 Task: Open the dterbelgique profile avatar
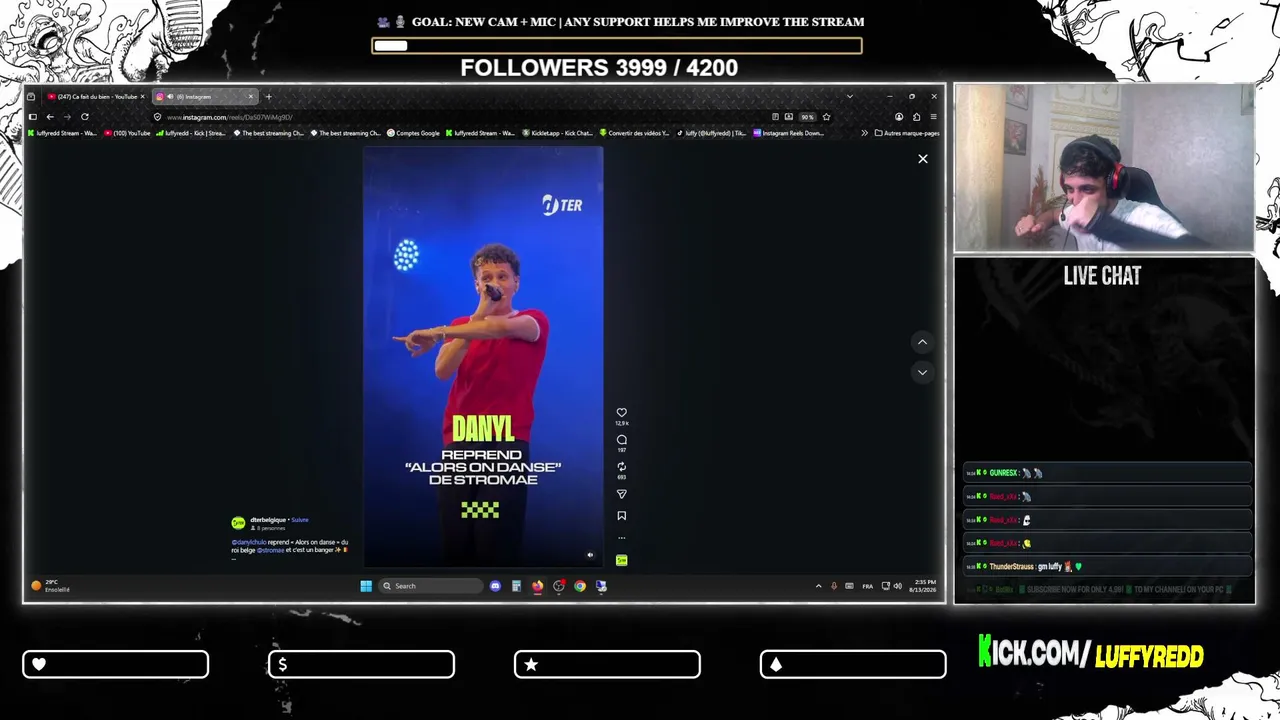coord(238,523)
